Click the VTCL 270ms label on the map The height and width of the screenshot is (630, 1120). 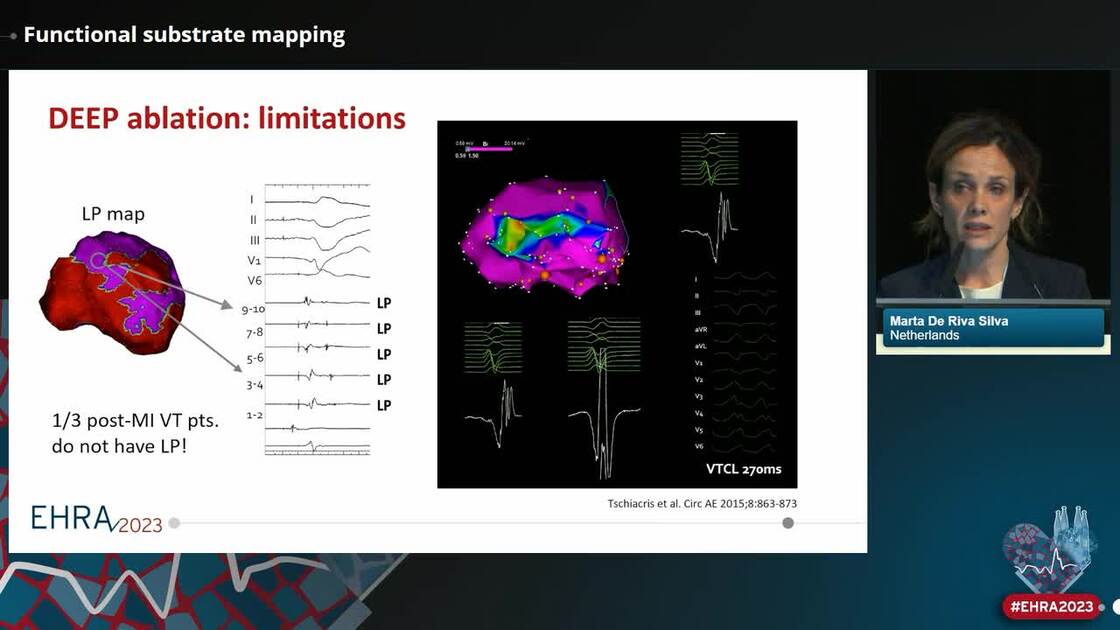(x=744, y=468)
